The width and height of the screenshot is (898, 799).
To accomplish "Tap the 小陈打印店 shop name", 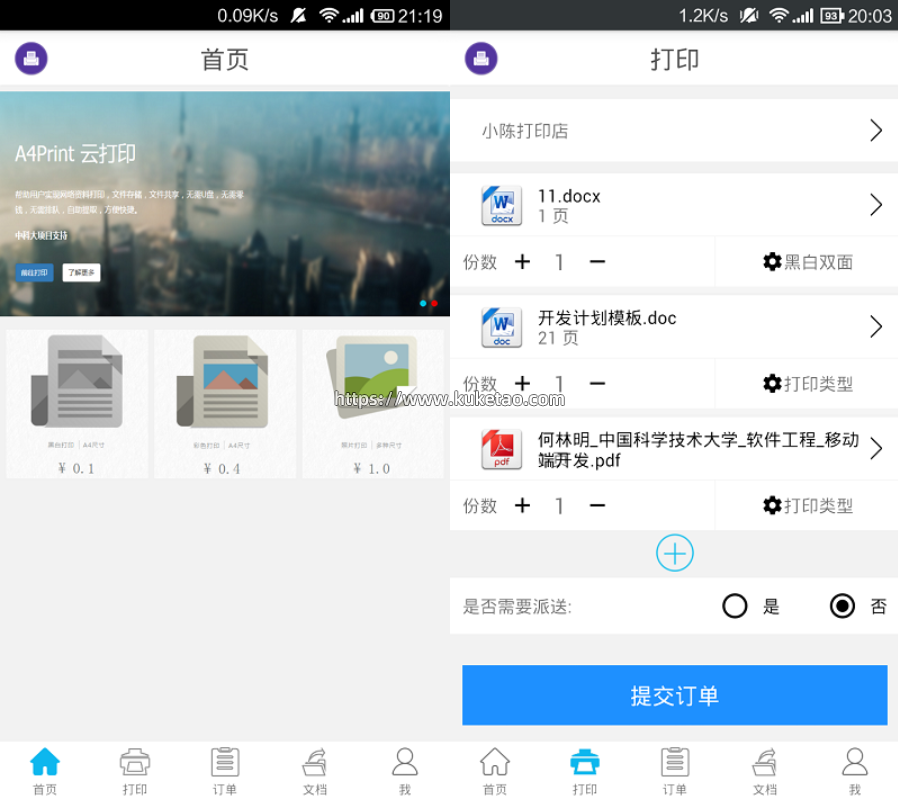I will (525, 131).
